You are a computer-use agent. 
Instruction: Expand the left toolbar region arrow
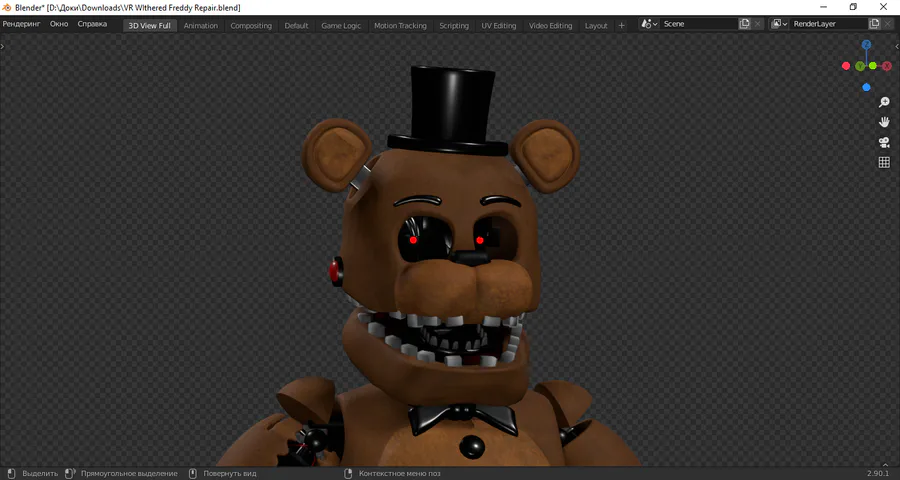[x=2, y=45]
